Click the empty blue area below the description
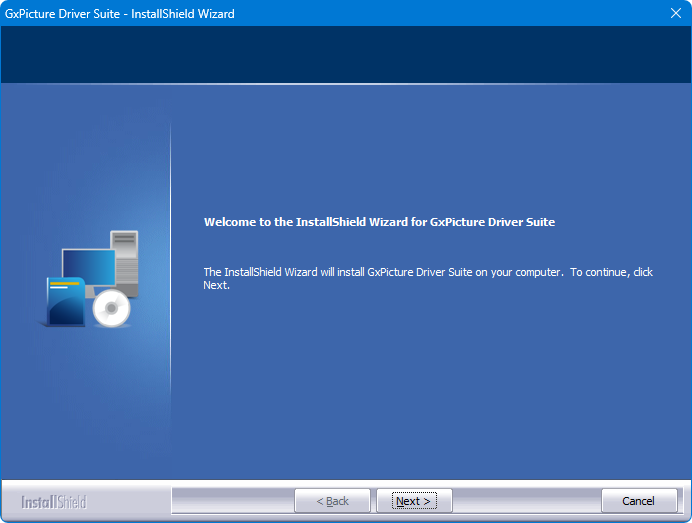Image resolution: width=692 pixels, height=523 pixels. 430,390
